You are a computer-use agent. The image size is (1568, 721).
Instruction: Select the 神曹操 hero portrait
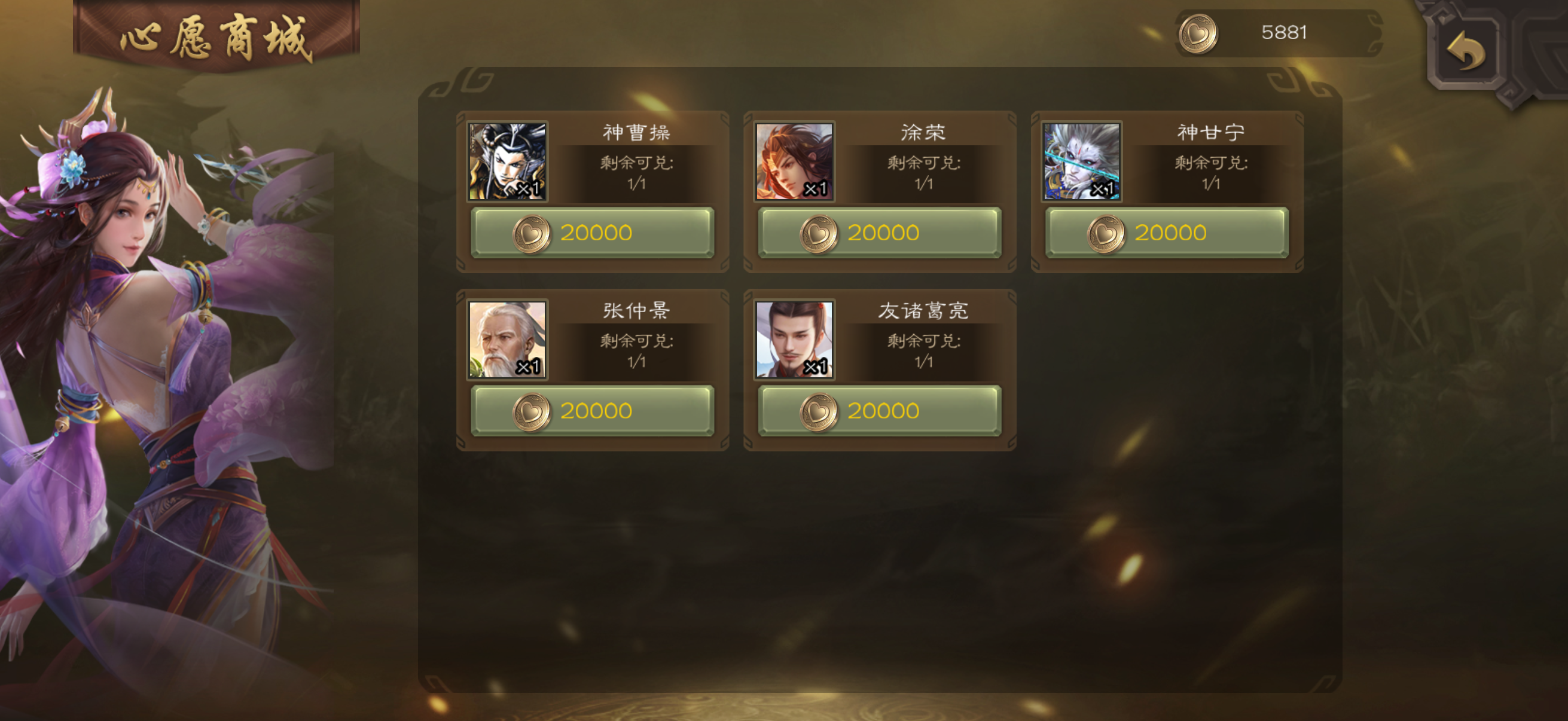click(507, 161)
